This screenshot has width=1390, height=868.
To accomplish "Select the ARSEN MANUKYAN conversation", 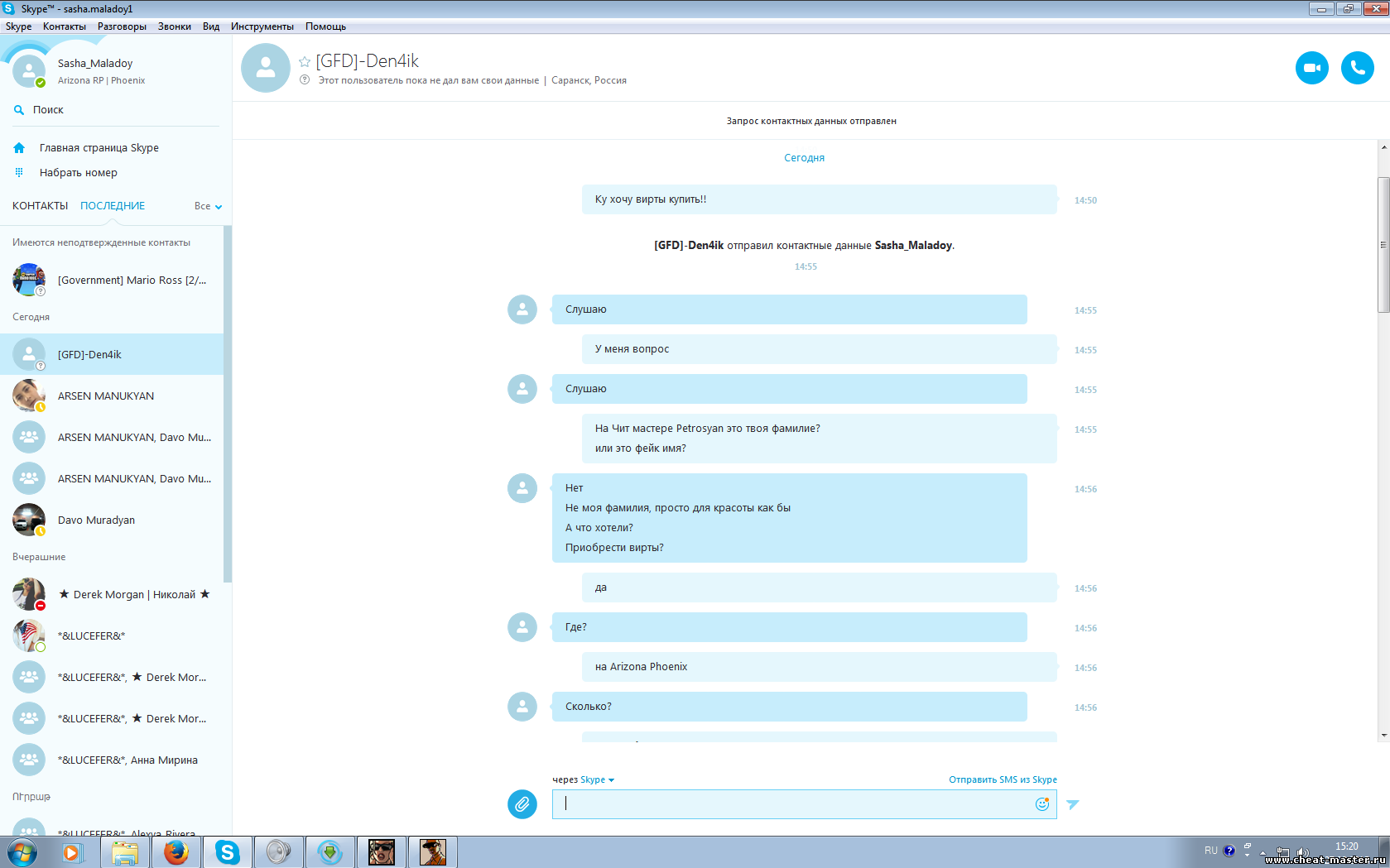I will [x=106, y=396].
